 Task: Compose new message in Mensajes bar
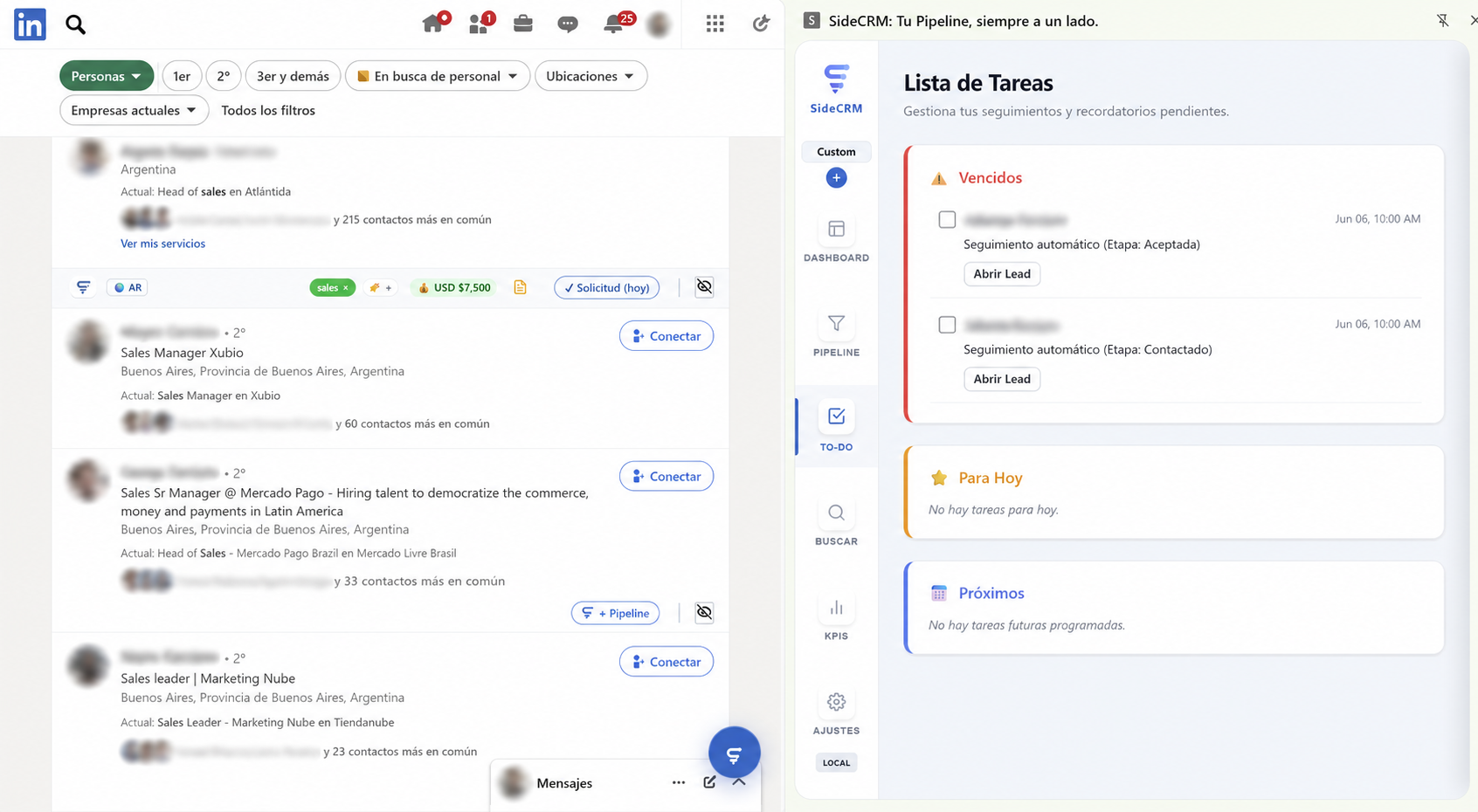[x=709, y=782]
